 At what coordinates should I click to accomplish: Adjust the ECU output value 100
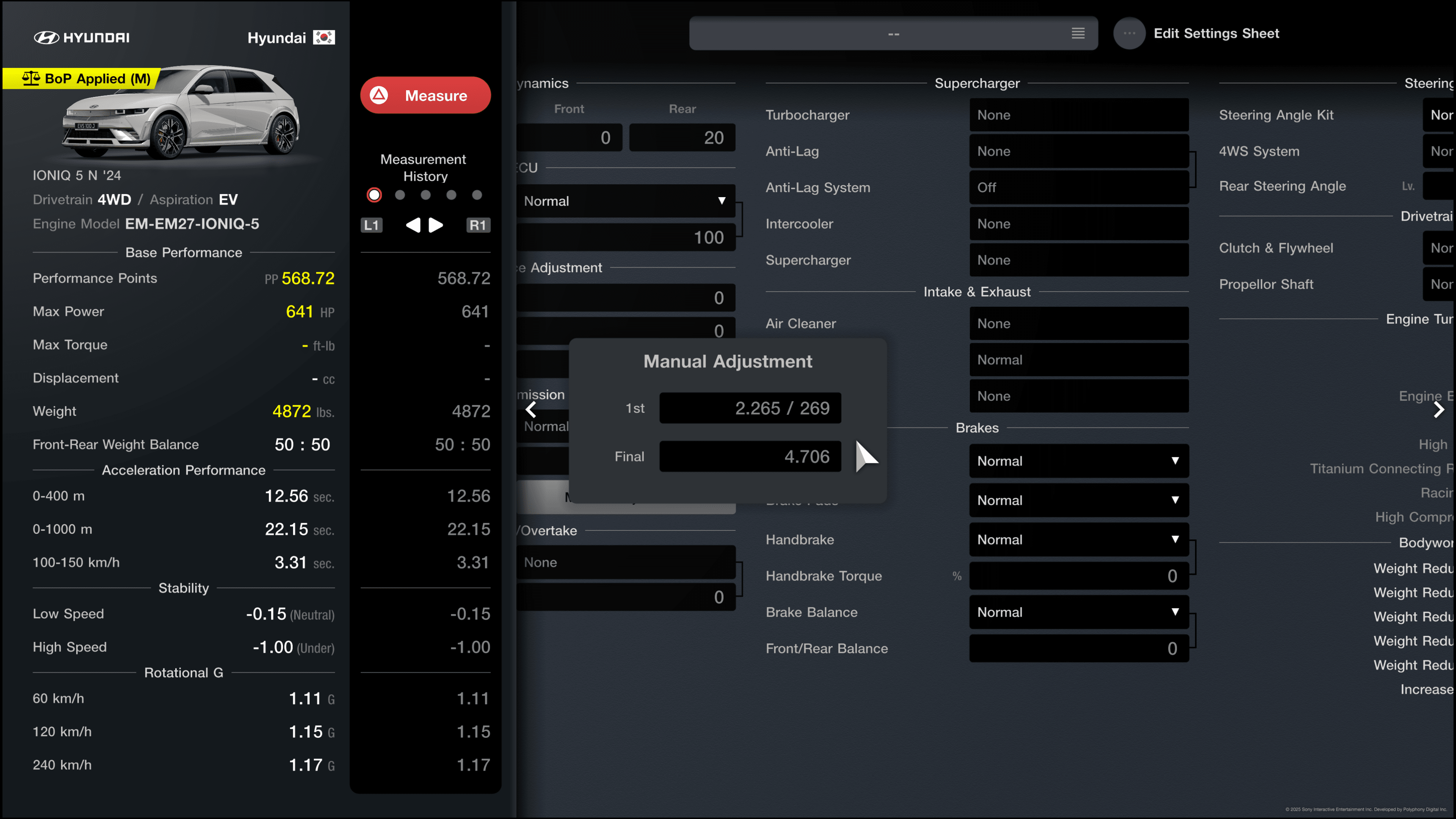pyautogui.click(x=626, y=237)
